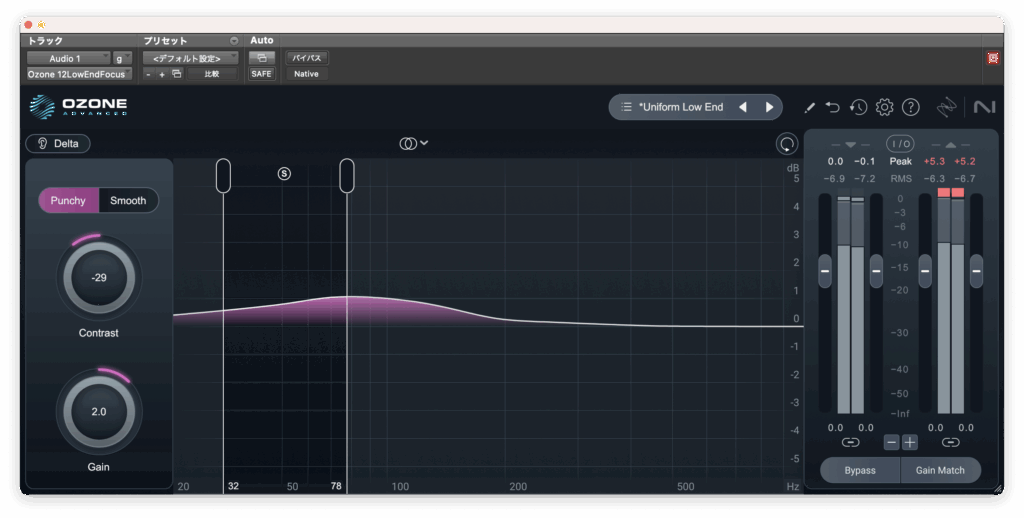1024x518 pixels.
Task: Select Smooth mode
Action: pos(128,201)
